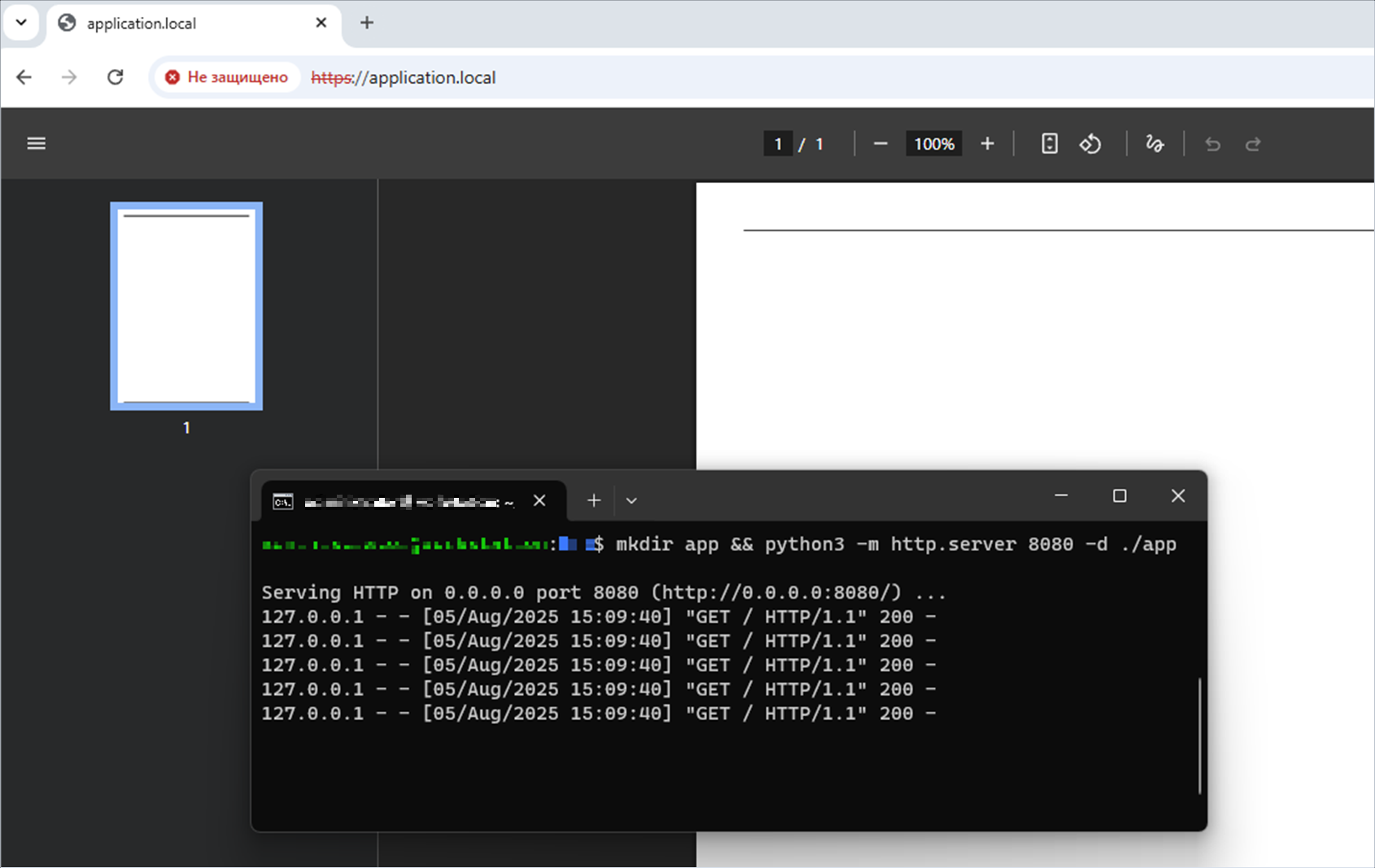The width and height of the screenshot is (1375, 868).
Task: Rotate the PDF counterclockwise
Action: pyautogui.click(x=1090, y=144)
